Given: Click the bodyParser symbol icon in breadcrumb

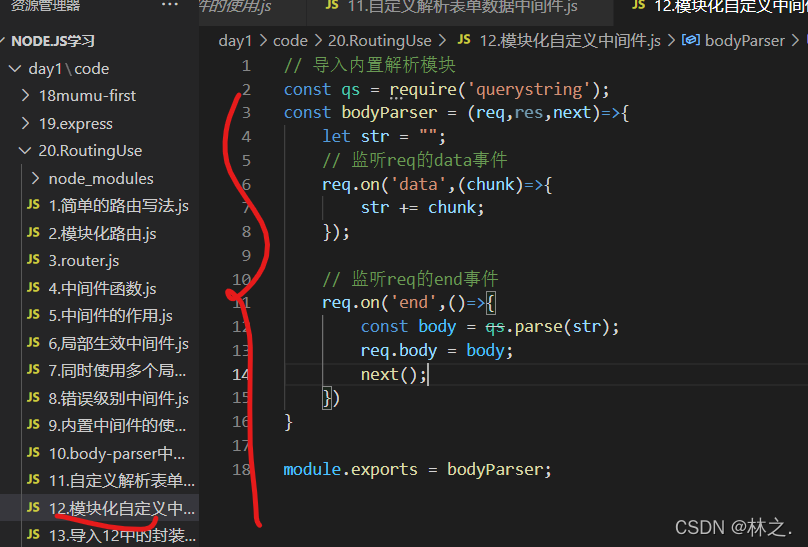Looking at the screenshot, I should pos(691,40).
